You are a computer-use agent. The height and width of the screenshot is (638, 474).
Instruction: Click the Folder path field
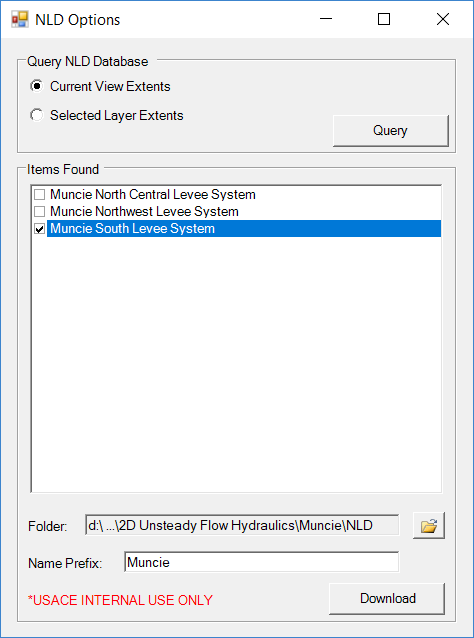pos(242,525)
